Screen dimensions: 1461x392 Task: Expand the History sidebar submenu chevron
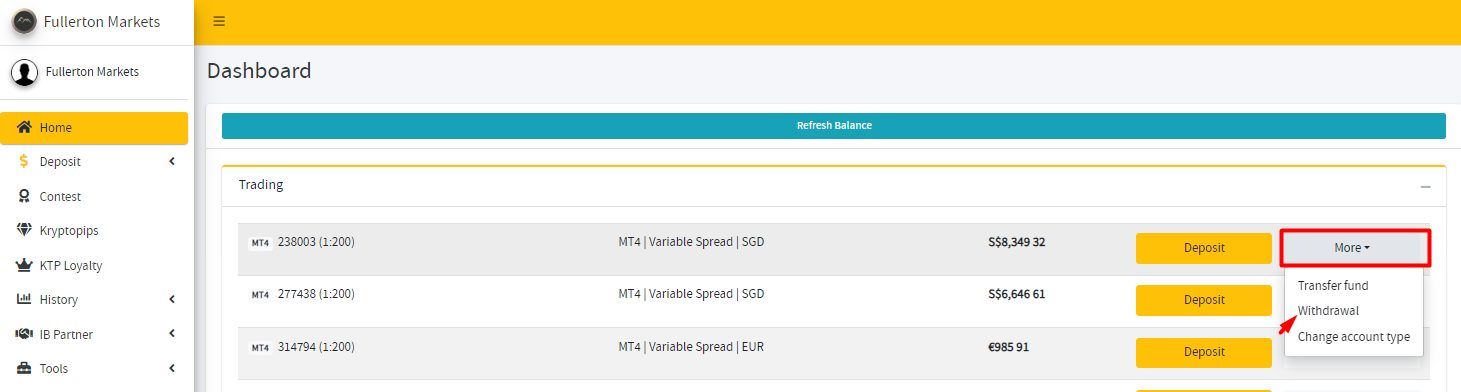[x=172, y=299]
